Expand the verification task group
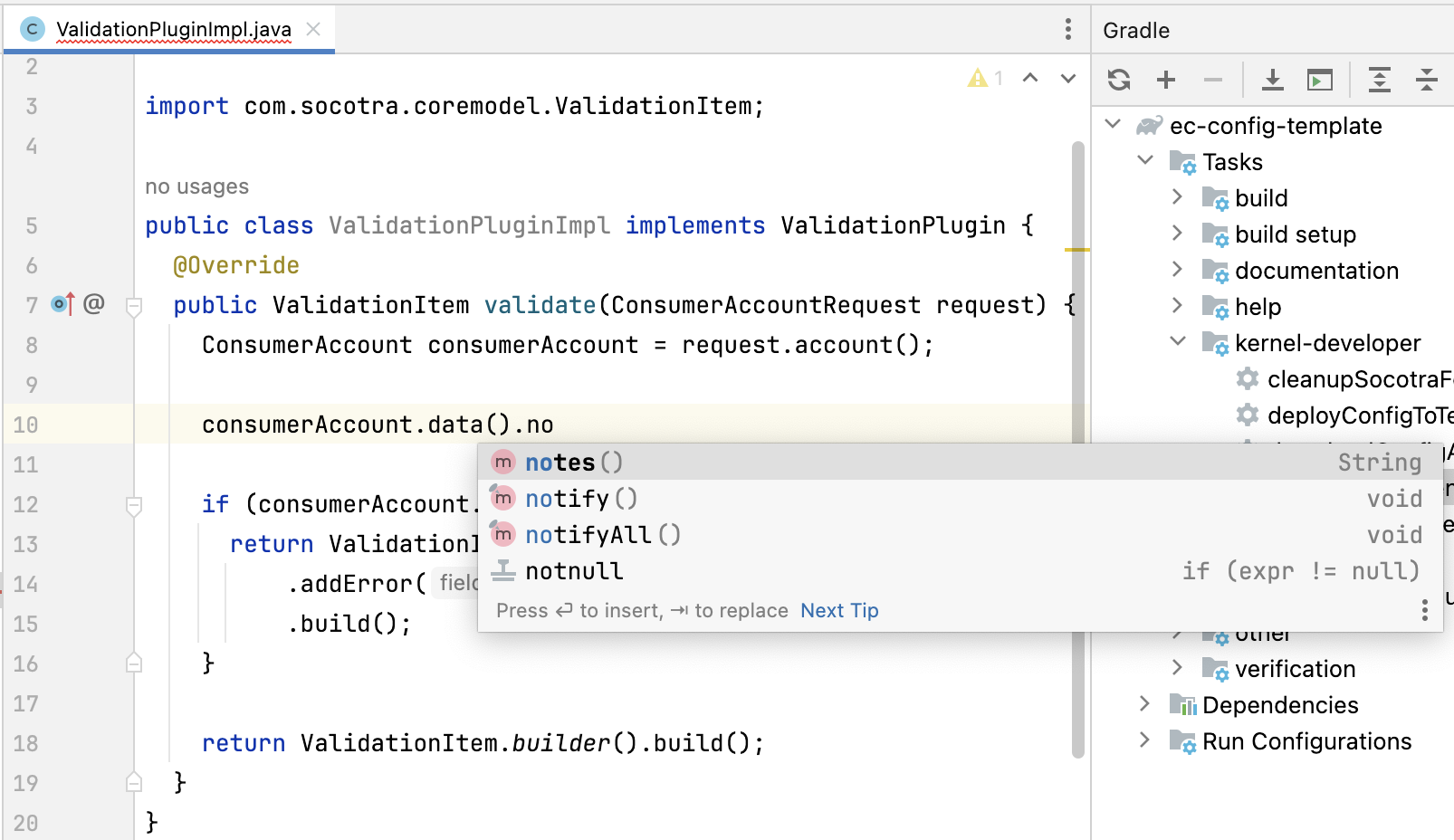Image resolution: width=1454 pixels, height=840 pixels. [1177, 667]
